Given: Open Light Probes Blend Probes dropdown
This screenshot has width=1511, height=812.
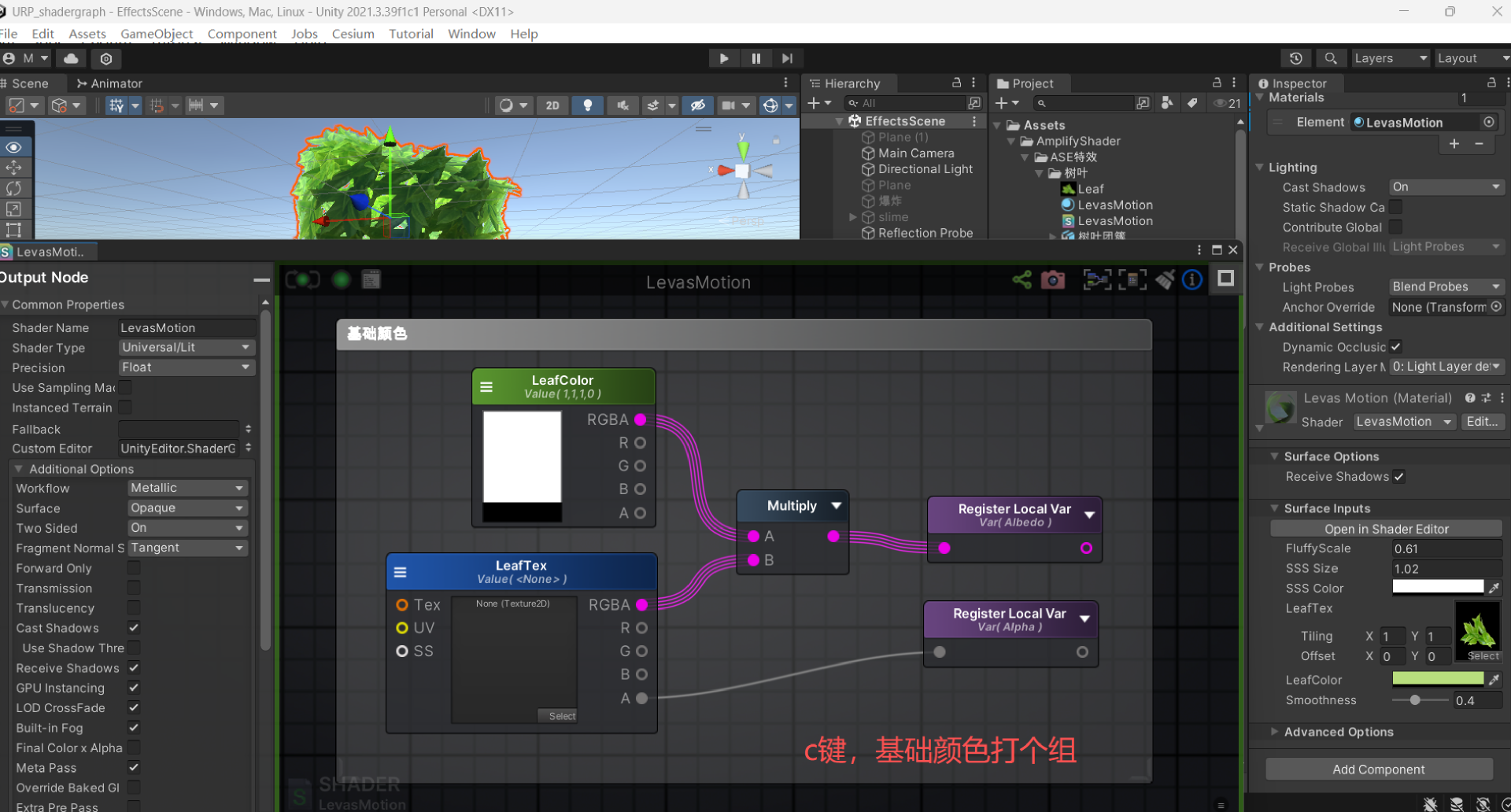Looking at the screenshot, I should 1446,287.
